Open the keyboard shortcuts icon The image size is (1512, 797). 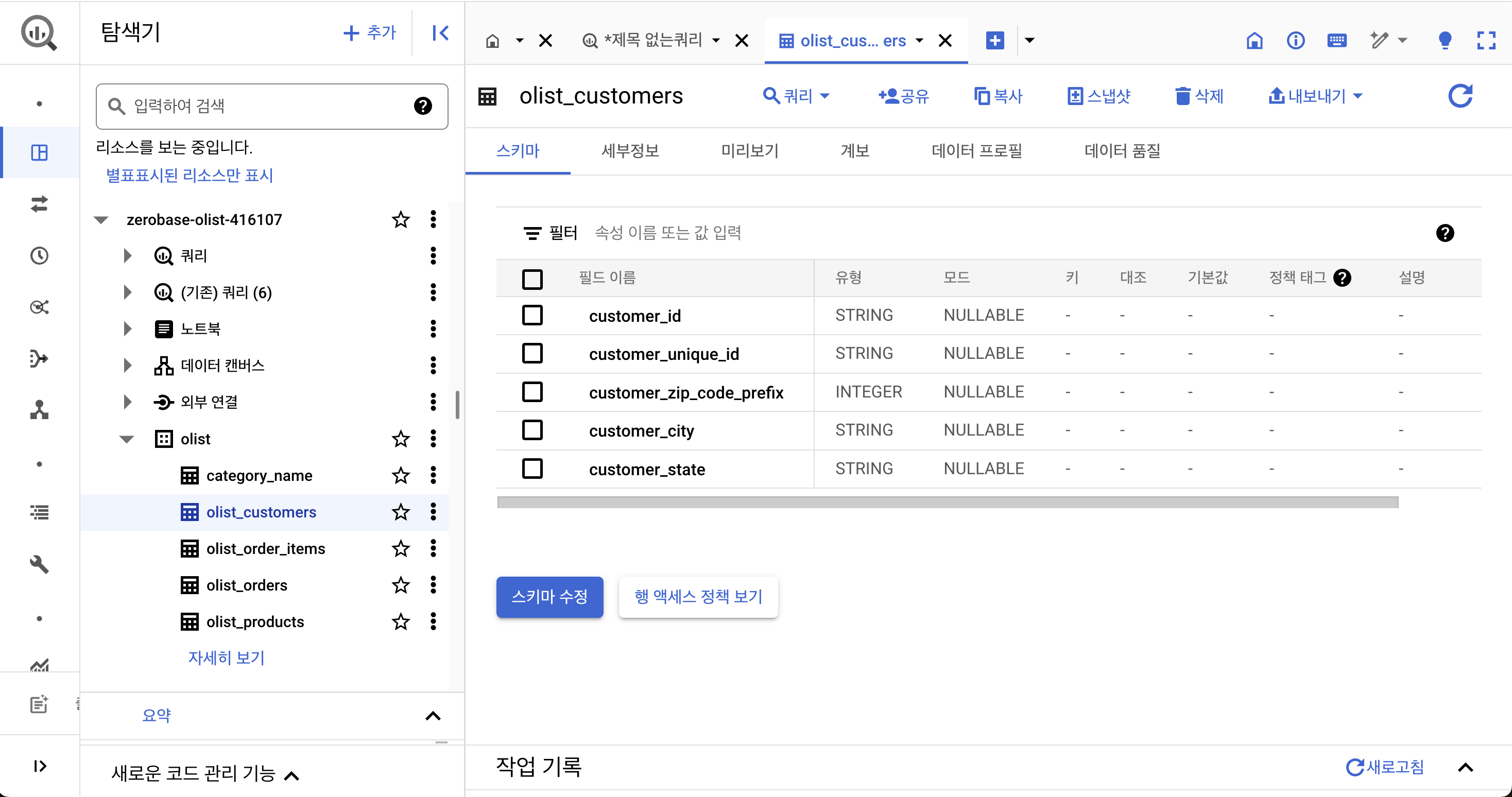tap(1336, 41)
